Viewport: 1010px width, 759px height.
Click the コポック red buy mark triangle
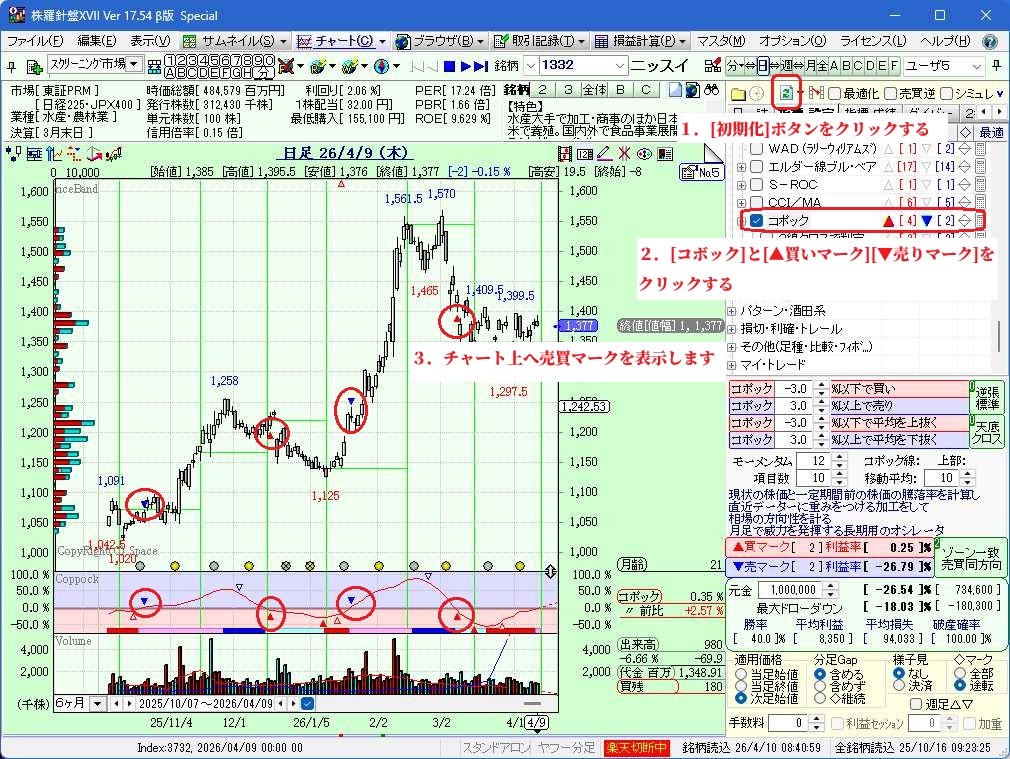887,220
